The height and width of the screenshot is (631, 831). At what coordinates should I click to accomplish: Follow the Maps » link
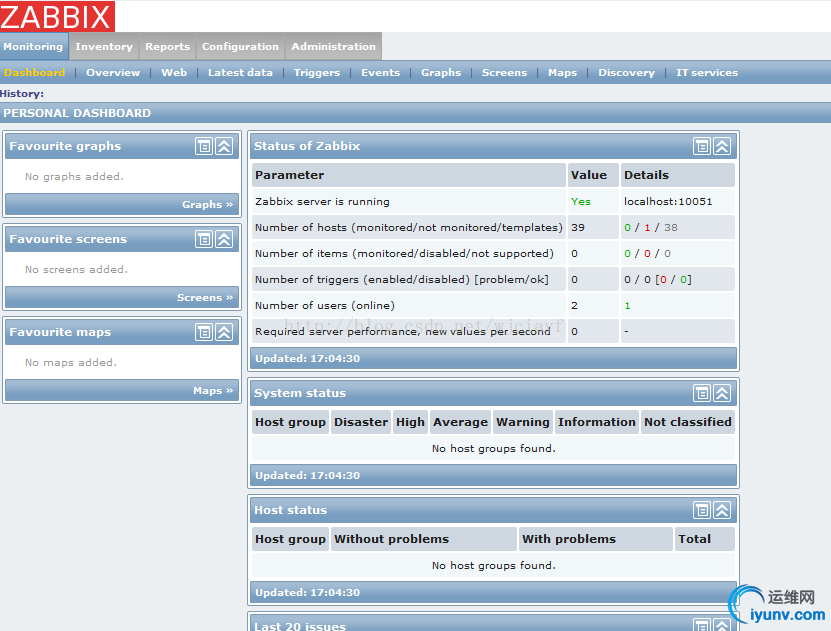click(x=213, y=390)
